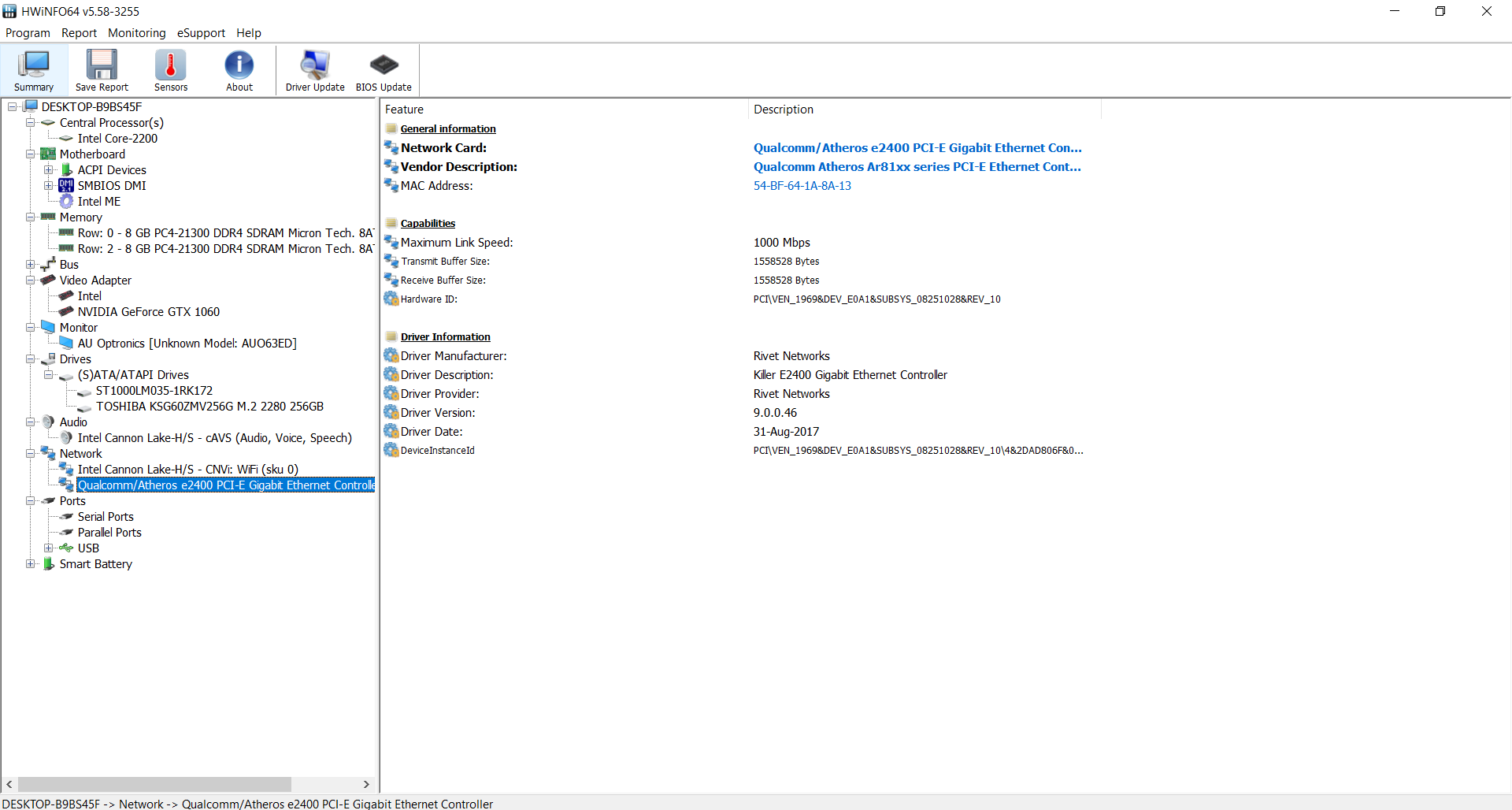Click the DESKTOP-B9BS45F computer icon
This screenshot has width=1512, height=810.
pos(31,106)
